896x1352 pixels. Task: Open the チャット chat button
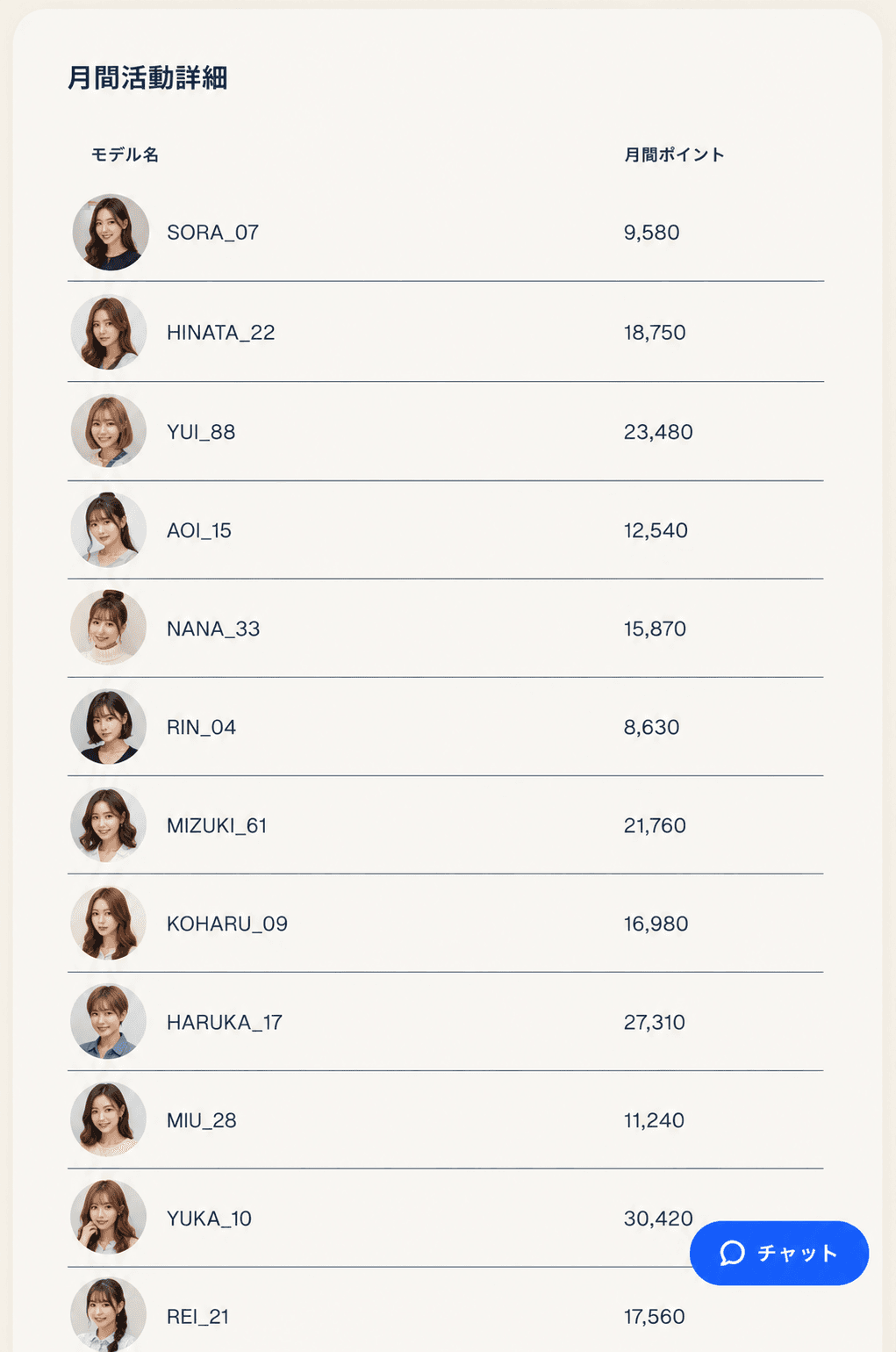pos(779,1253)
